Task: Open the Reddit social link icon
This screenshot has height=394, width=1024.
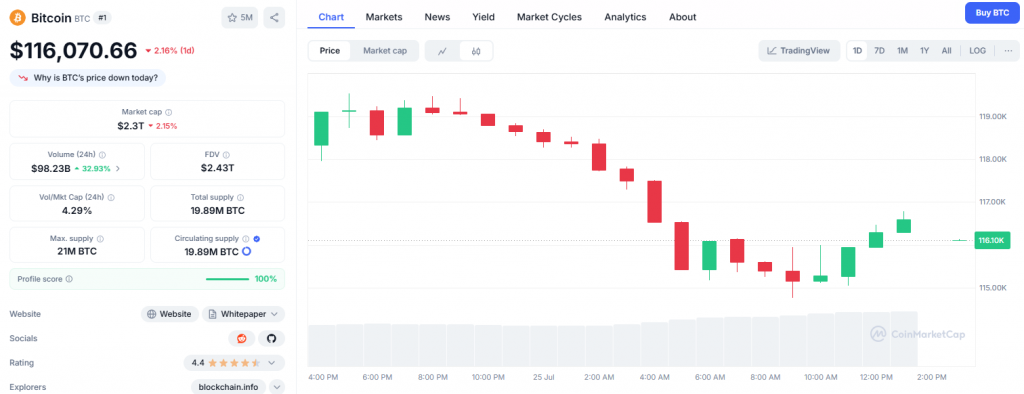Action: tap(242, 338)
